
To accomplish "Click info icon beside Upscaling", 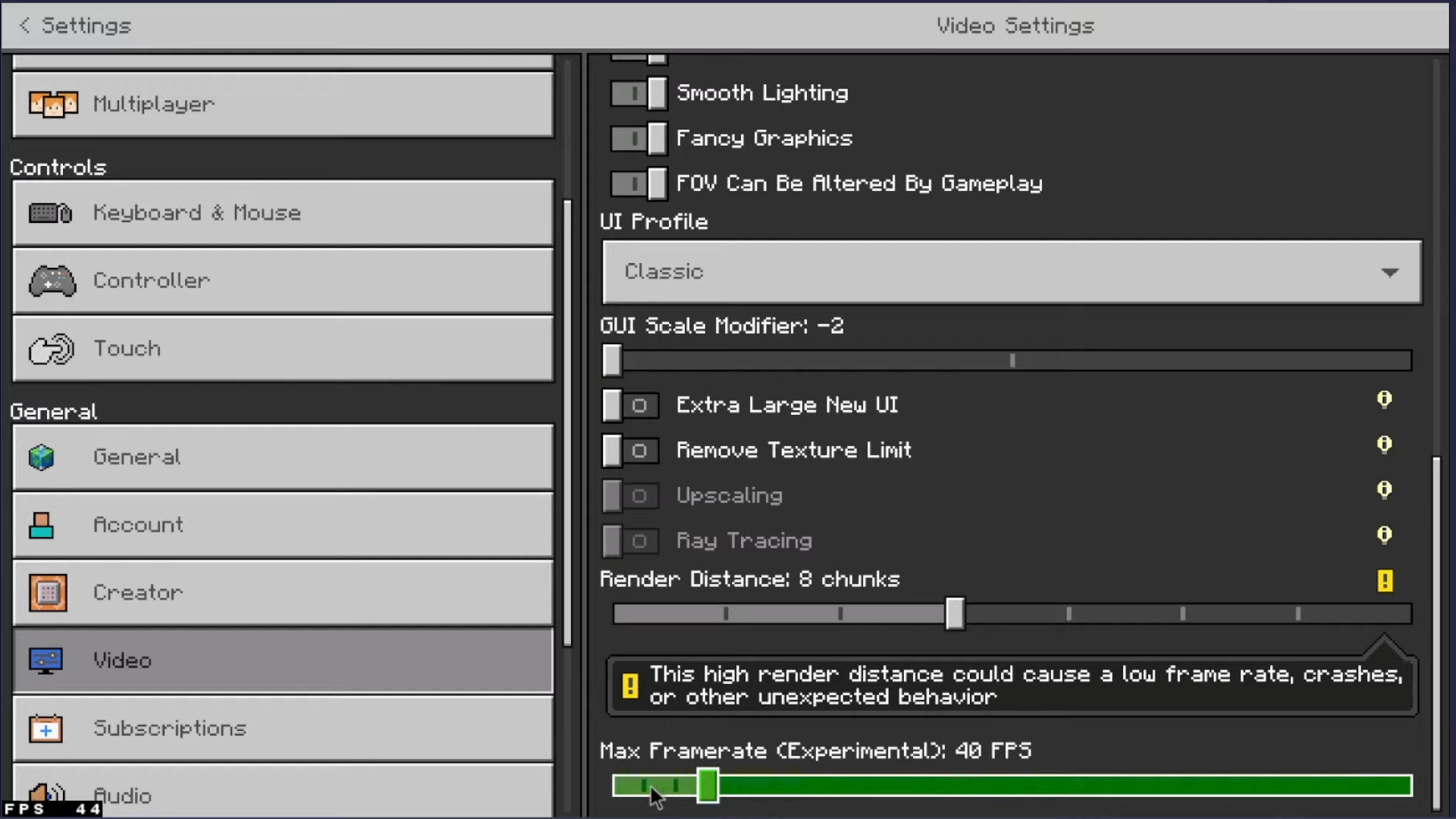I will (1385, 490).
